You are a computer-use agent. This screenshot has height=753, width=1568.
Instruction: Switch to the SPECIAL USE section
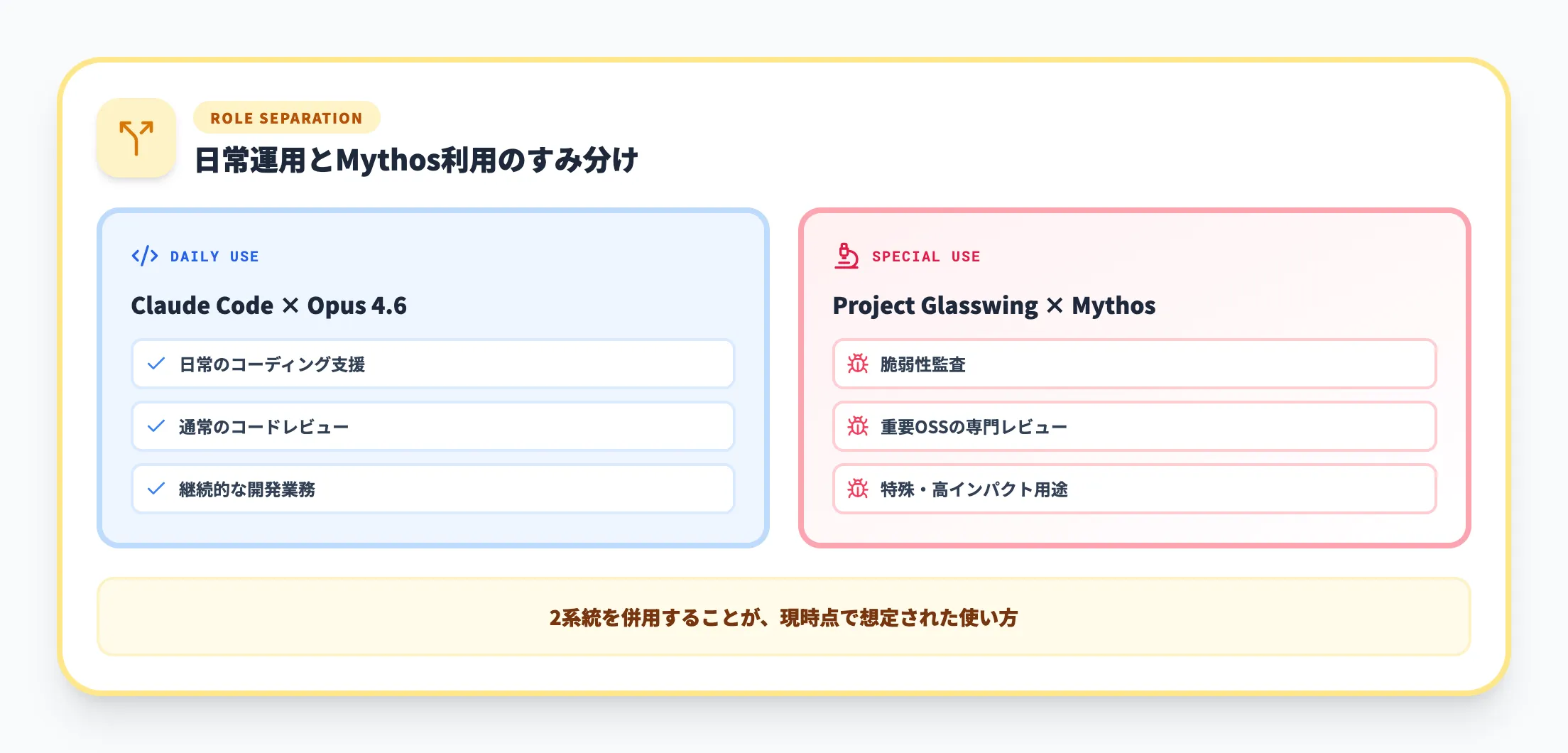click(927, 256)
